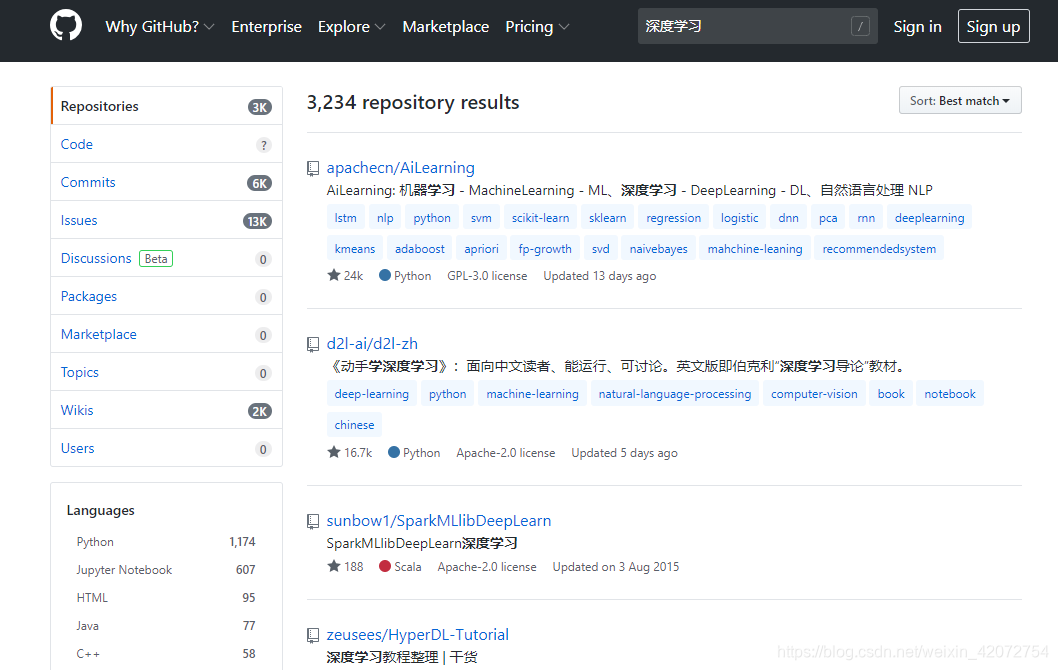Click the svm topic tag
The height and width of the screenshot is (670, 1058).
(481, 217)
